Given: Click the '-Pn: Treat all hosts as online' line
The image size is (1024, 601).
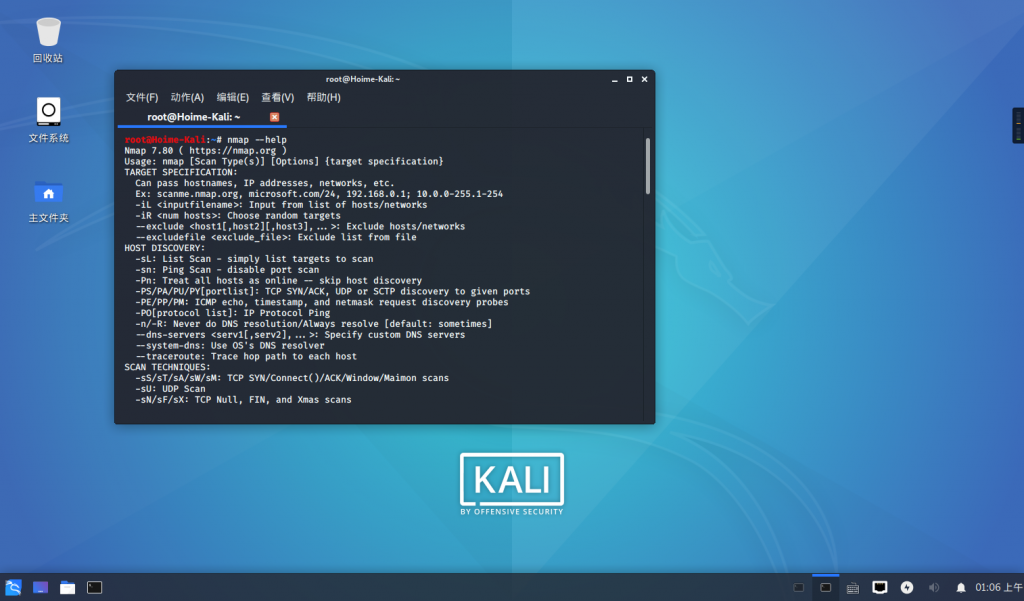Looking at the screenshot, I should [x=278, y=280].
